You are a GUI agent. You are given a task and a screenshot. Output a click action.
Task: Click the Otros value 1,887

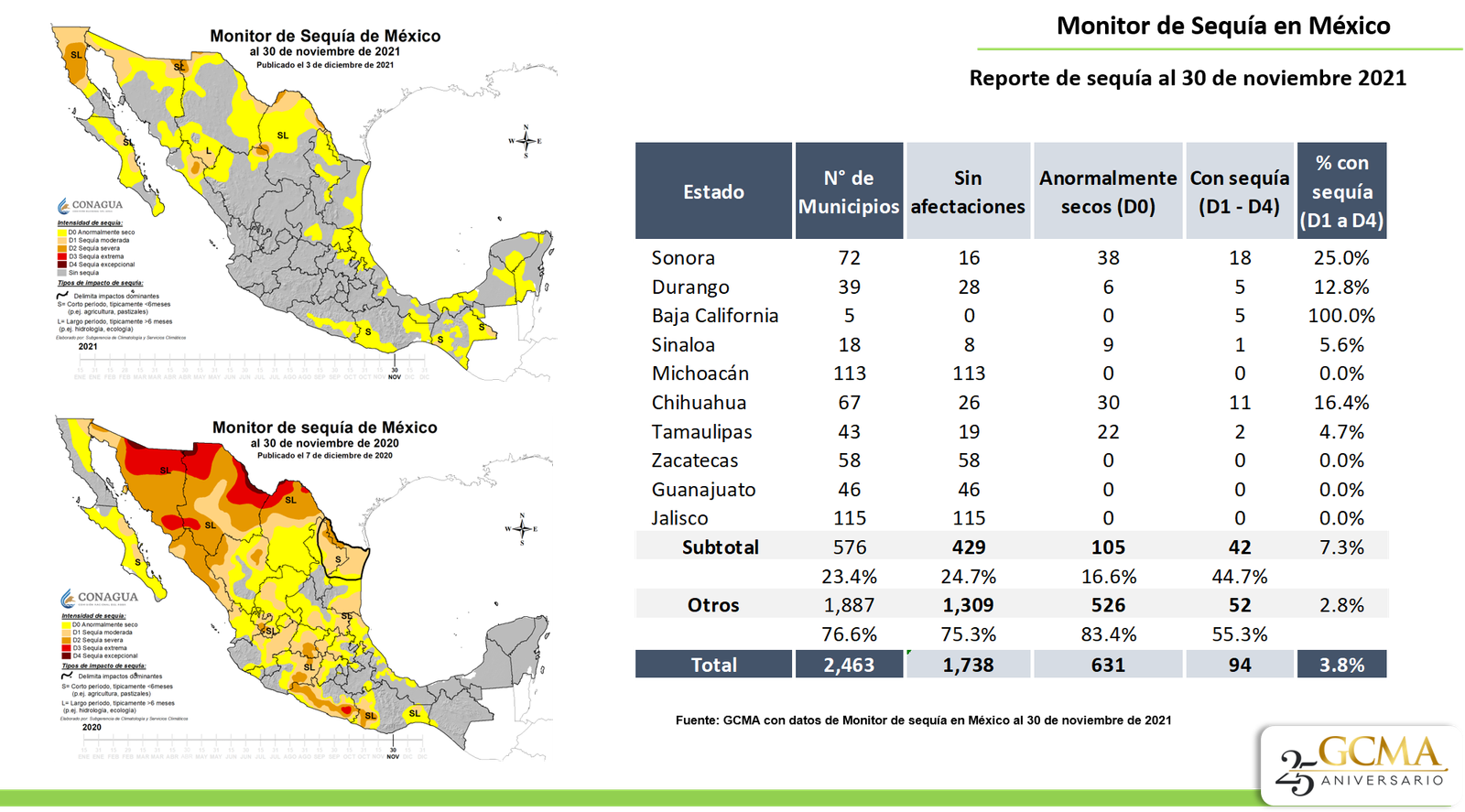(x=849, y=605)
